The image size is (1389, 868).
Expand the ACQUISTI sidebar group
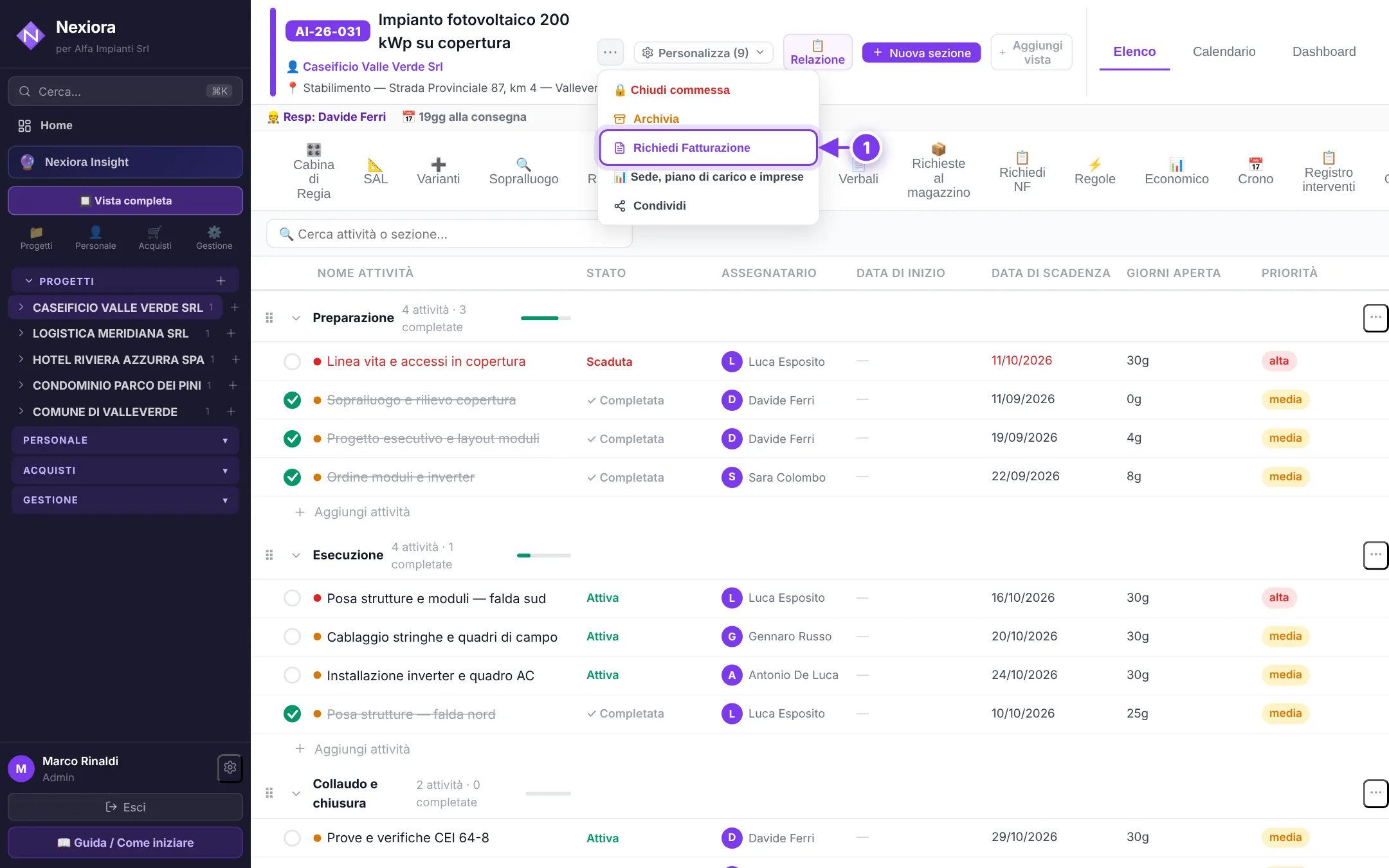[125, 471]
